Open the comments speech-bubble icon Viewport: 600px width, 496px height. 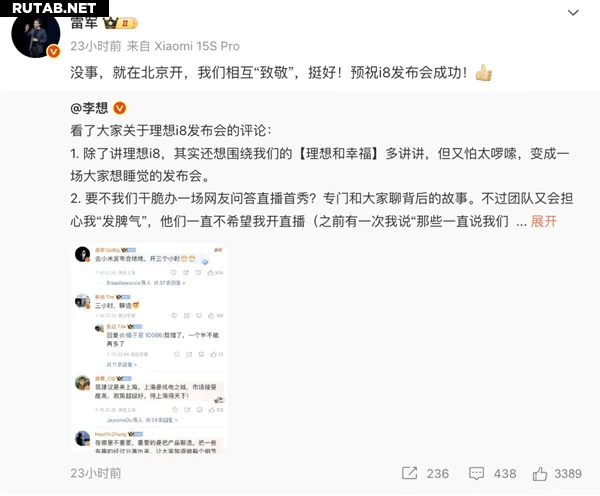[476, 473]
